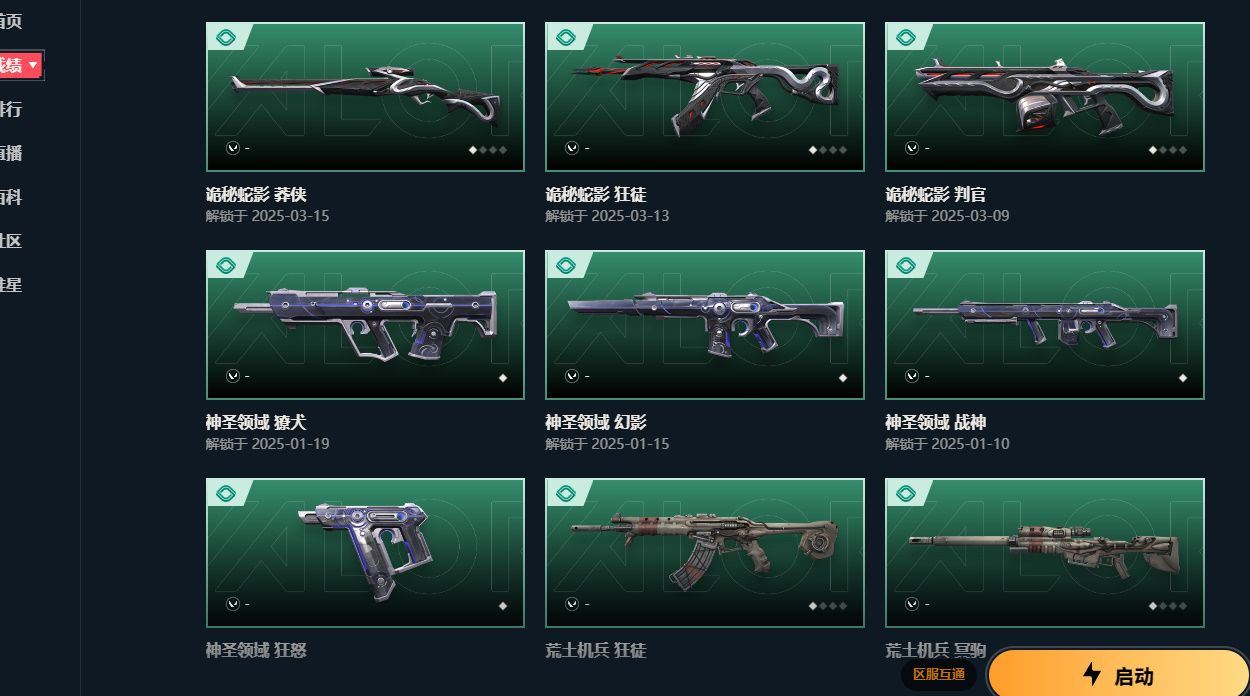Image resolution: width=1250 pixels, height=696 pixels.
Task: Click the 区服互通 badge
Action: click(x=939, y=675)
